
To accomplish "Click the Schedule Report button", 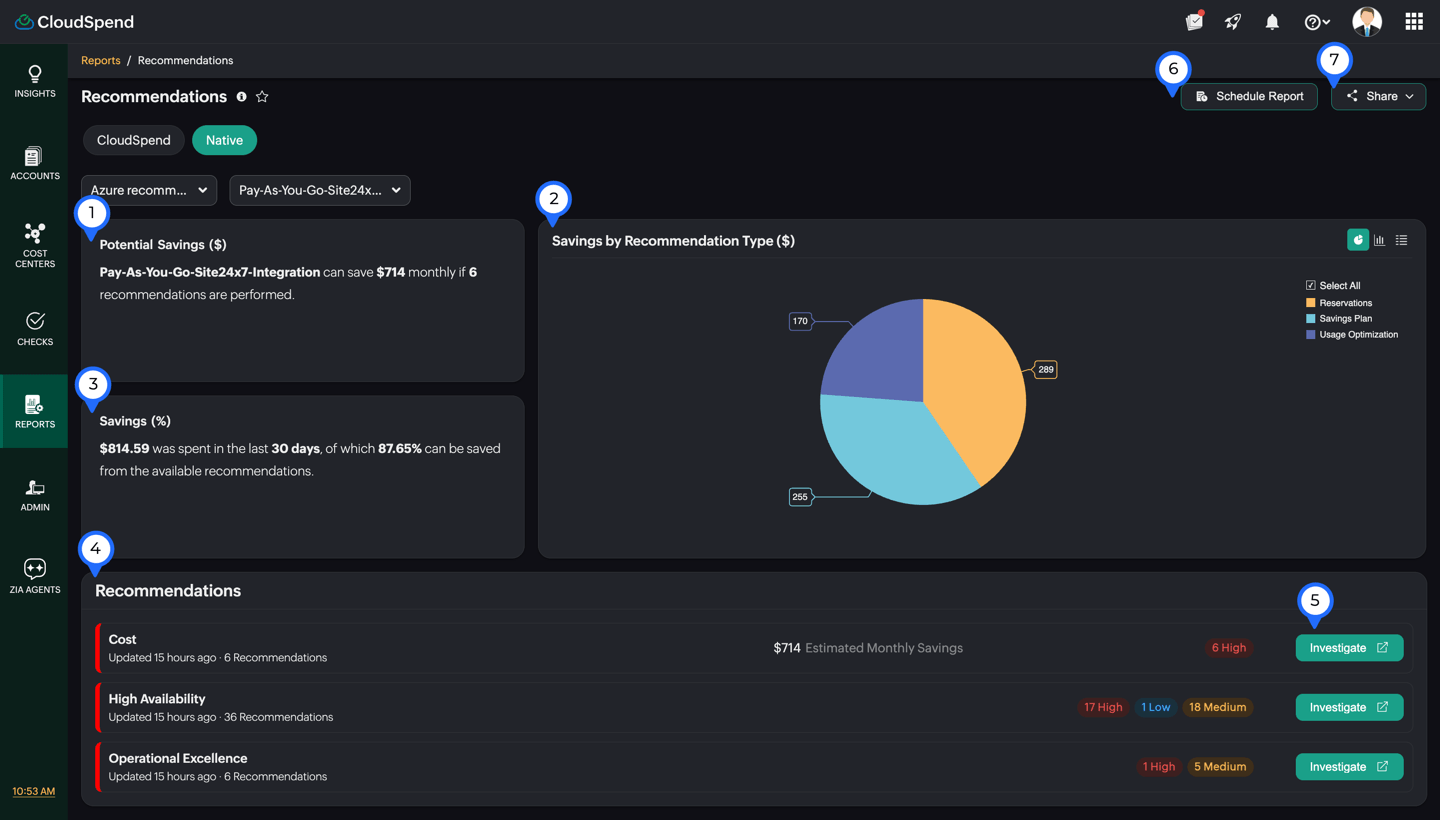I will tap(1249, 96).
